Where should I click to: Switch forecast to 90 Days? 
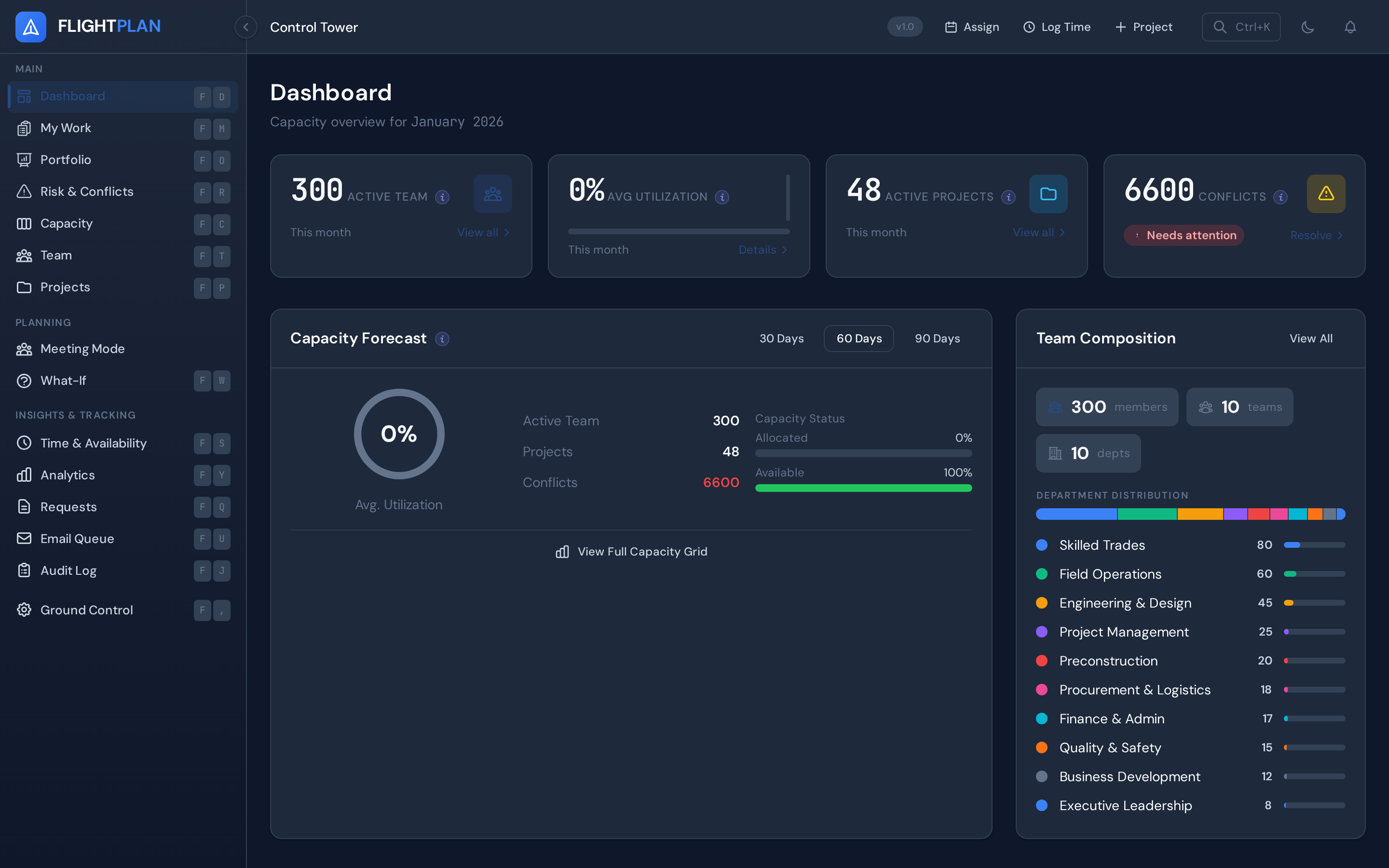937,339
